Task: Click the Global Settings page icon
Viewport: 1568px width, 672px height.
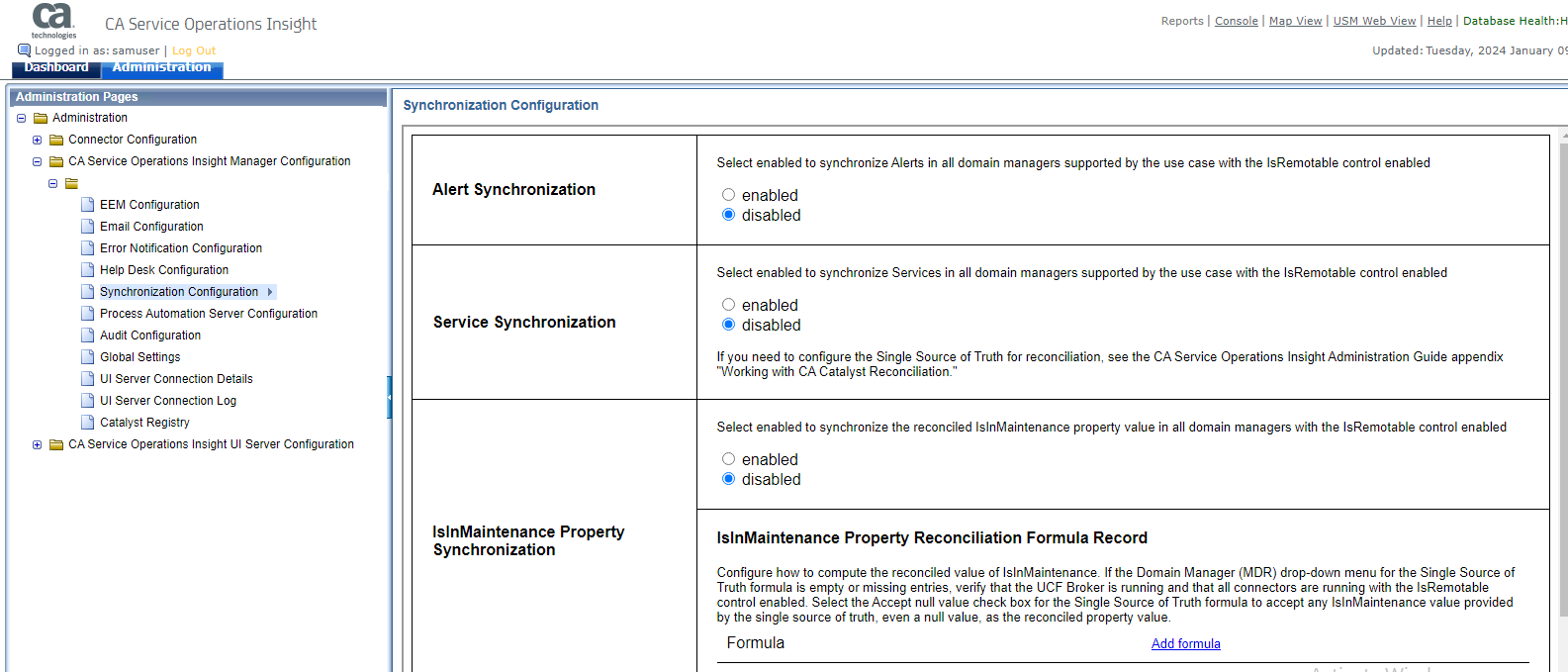Action: (x=88, y=357)
